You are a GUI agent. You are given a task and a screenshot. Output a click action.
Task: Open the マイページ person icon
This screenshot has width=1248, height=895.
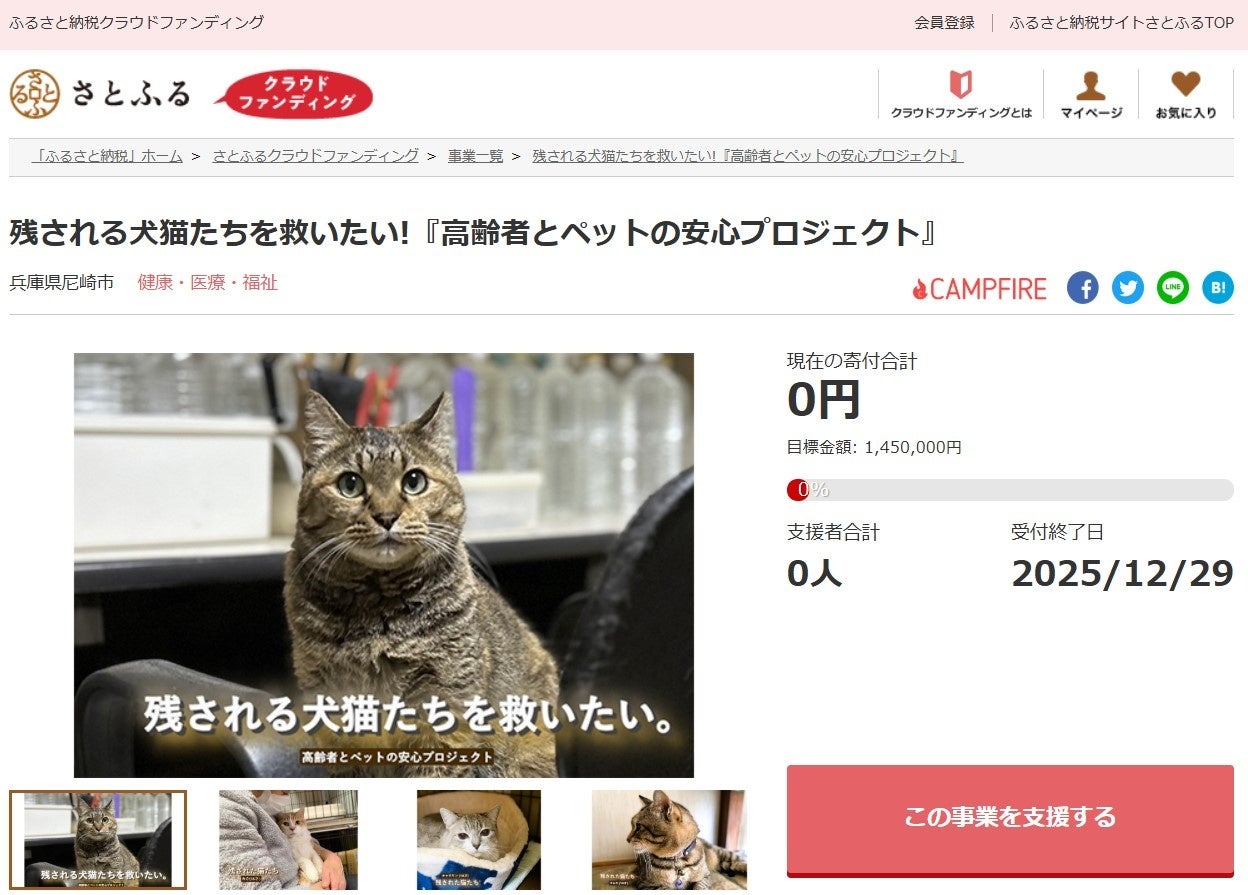[1091, 95]
